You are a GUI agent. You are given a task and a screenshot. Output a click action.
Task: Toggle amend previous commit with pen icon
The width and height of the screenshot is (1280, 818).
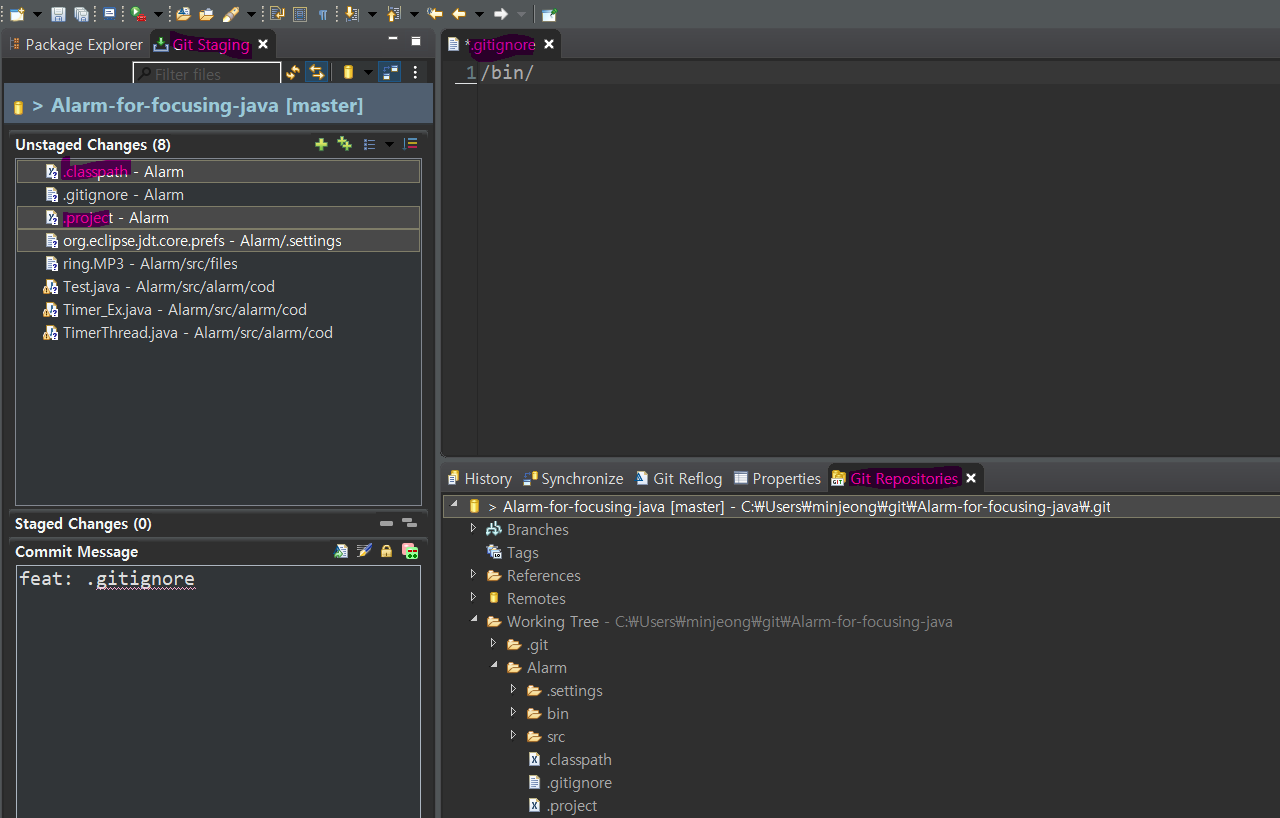[x=363, y=551]
